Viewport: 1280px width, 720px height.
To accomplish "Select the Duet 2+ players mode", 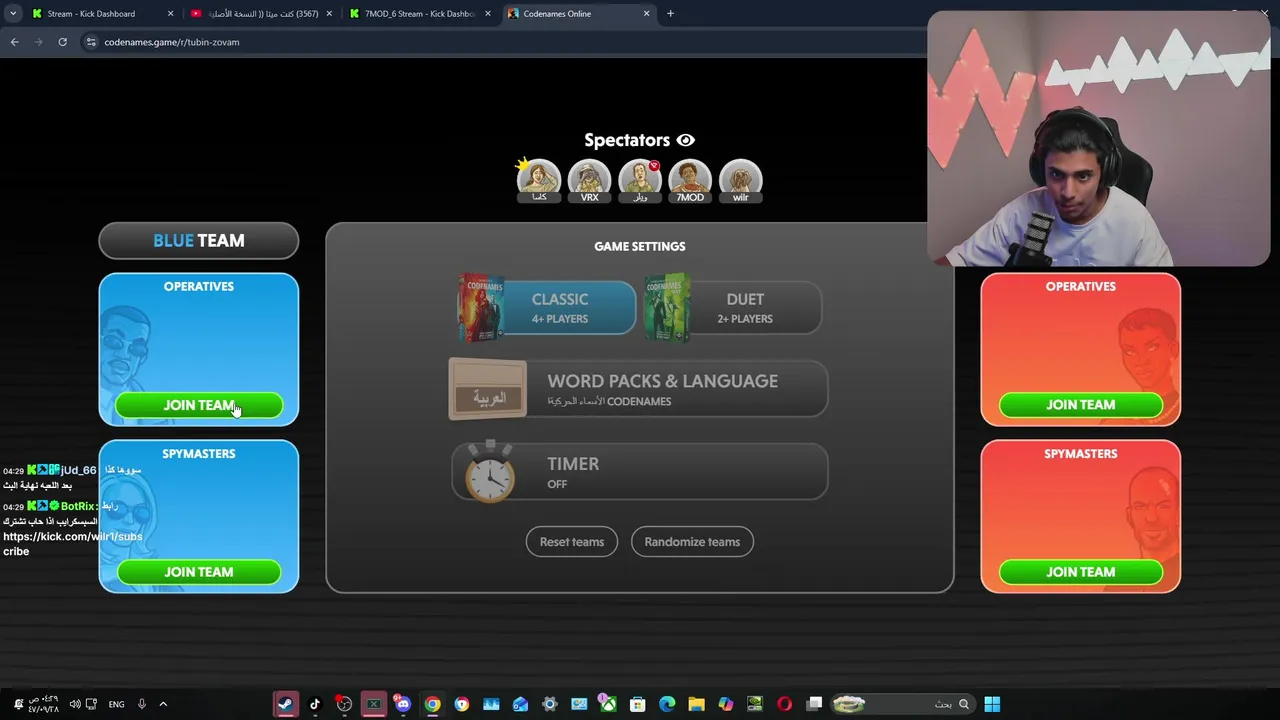I will click(733, 308).
